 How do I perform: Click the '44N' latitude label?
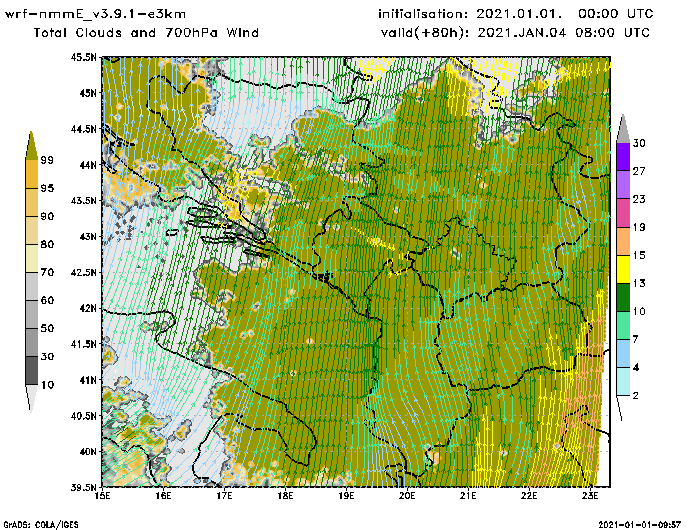pyautogui.click(x=88, y=165)
